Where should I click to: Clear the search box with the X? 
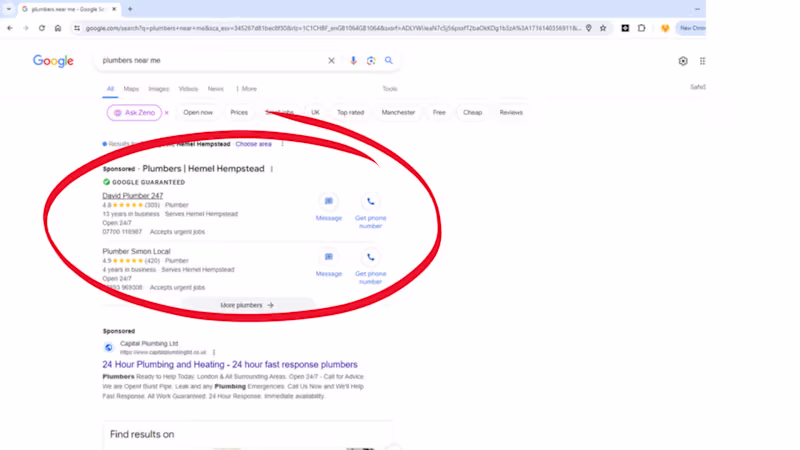coord(332,61)
